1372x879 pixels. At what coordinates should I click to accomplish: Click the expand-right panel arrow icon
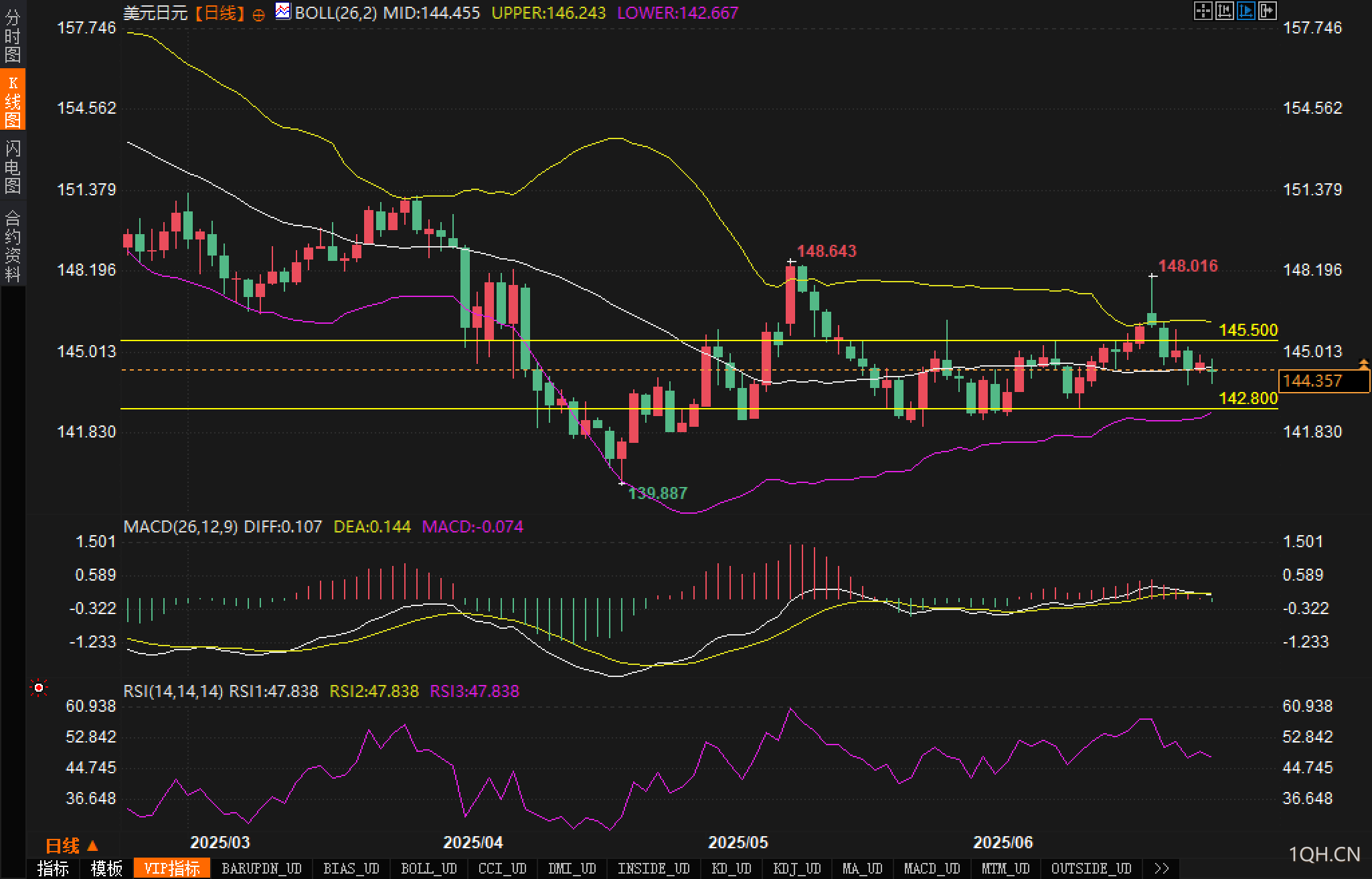coord(1267,11)
